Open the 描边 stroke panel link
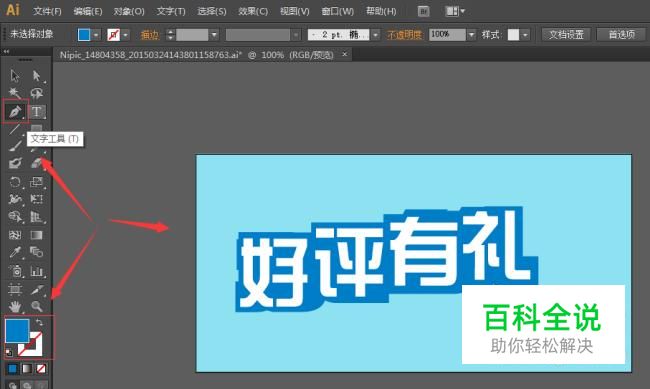The height and width of the screenshot is (389, 650). (150, 35)
